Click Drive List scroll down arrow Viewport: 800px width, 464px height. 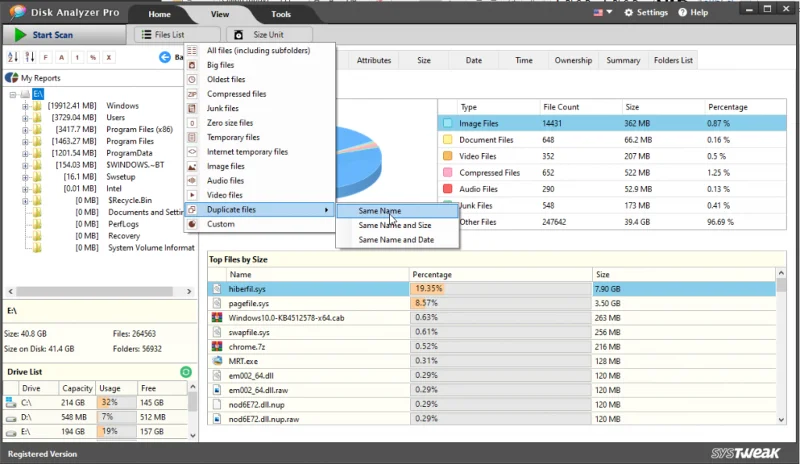(192, 435)
